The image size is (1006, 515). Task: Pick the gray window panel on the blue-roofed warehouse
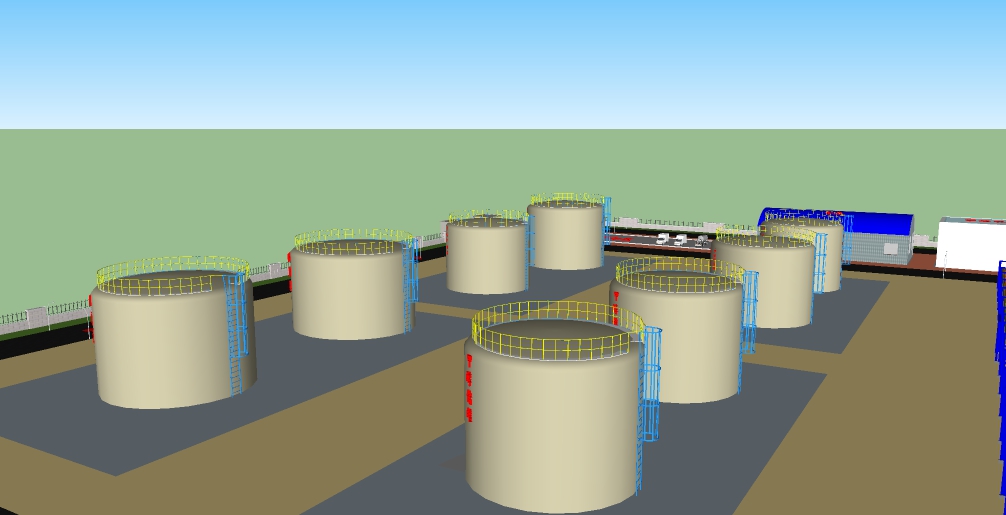coord(891,249)
